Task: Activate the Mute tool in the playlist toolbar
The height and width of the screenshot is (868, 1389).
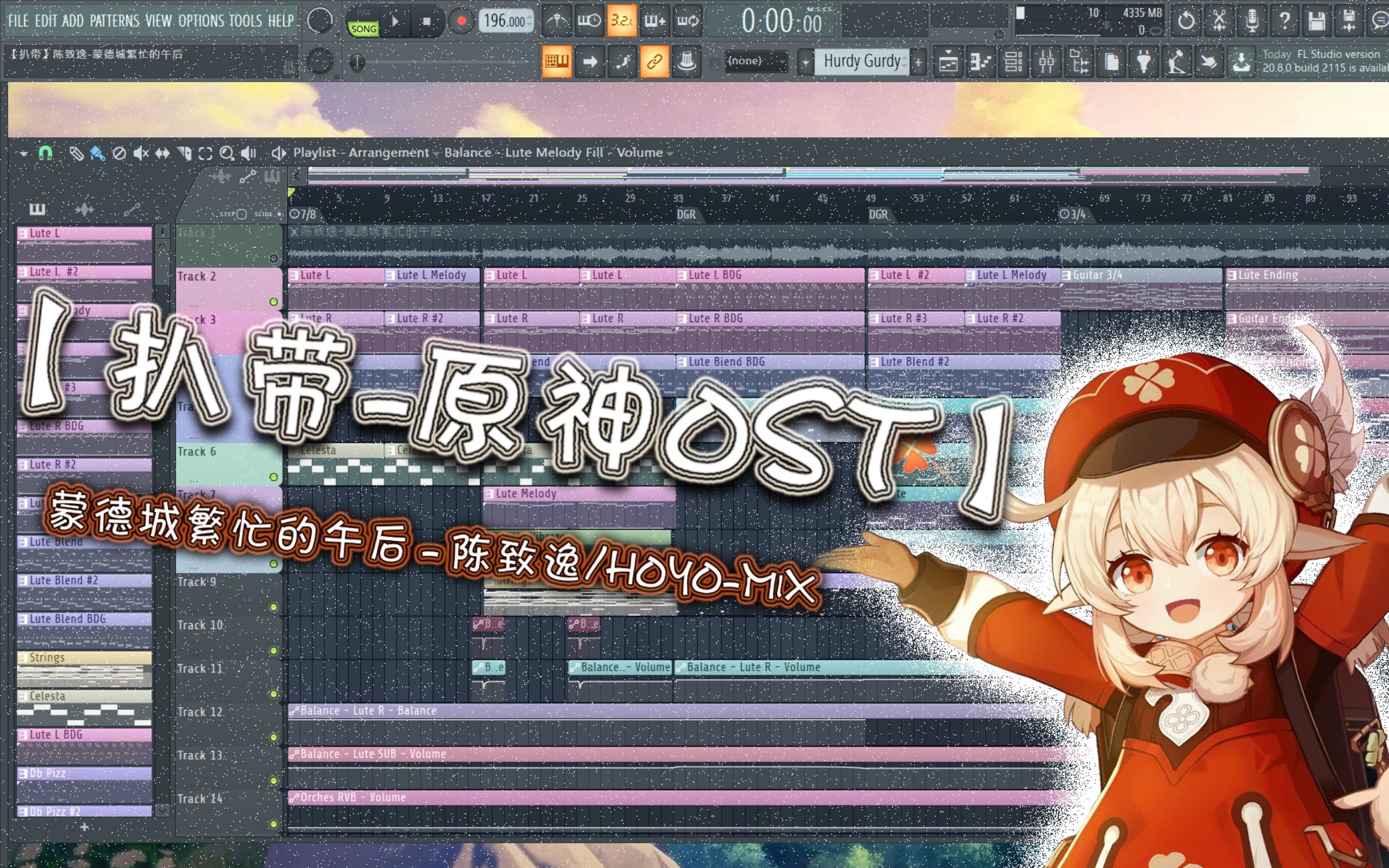Action: point(141,153)
